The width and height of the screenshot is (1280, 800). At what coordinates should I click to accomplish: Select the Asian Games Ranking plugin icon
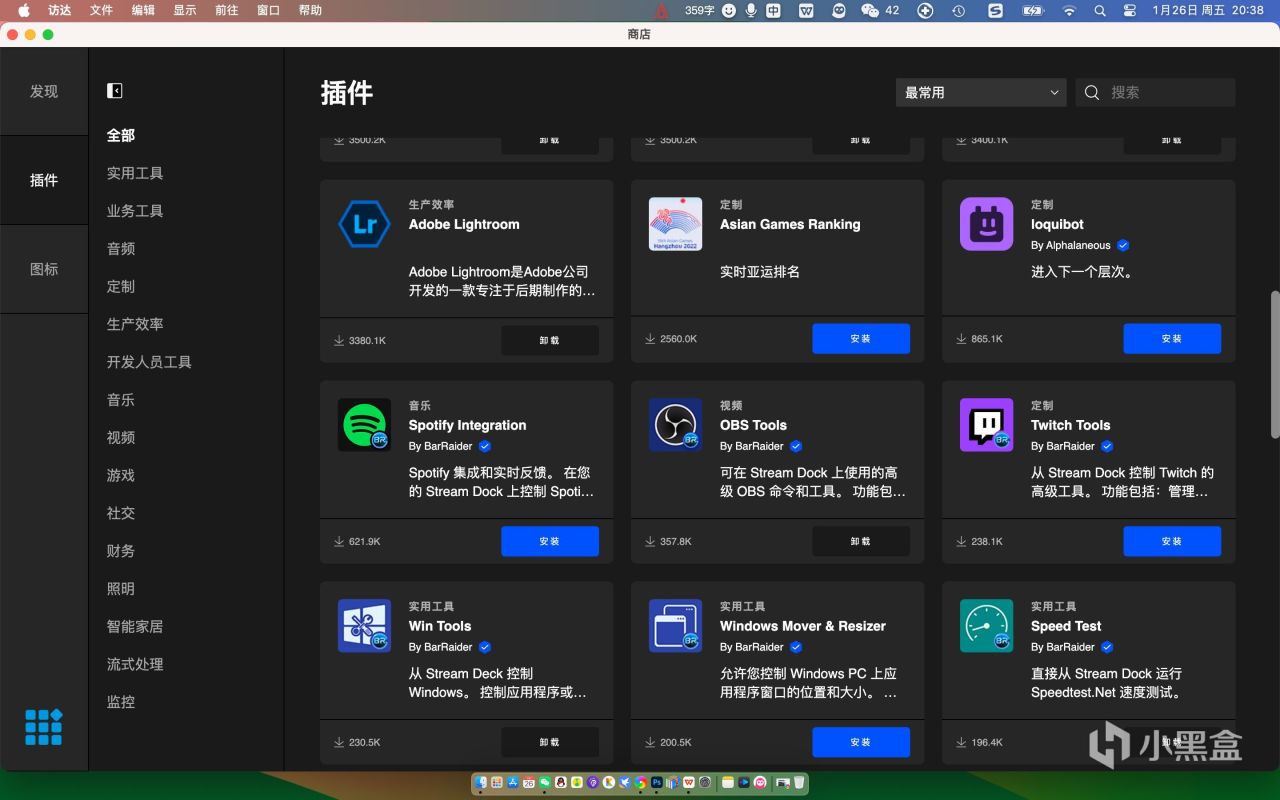(x=675, y=224)
